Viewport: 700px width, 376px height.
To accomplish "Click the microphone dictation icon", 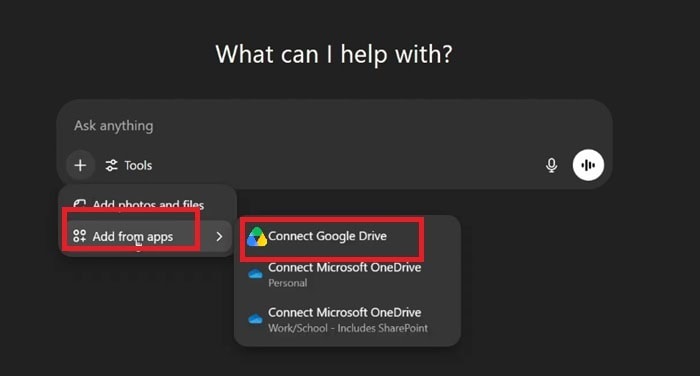I will (551, 165).
